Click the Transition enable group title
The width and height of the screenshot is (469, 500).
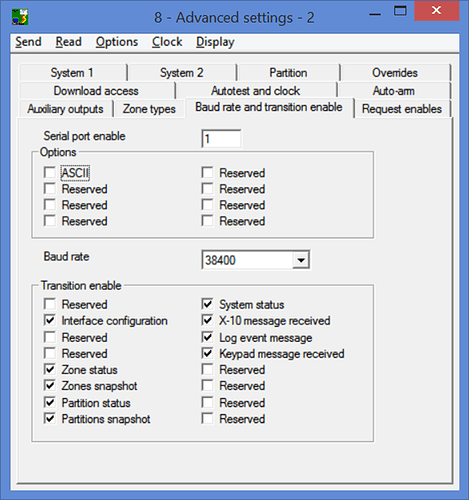point(81,286)
